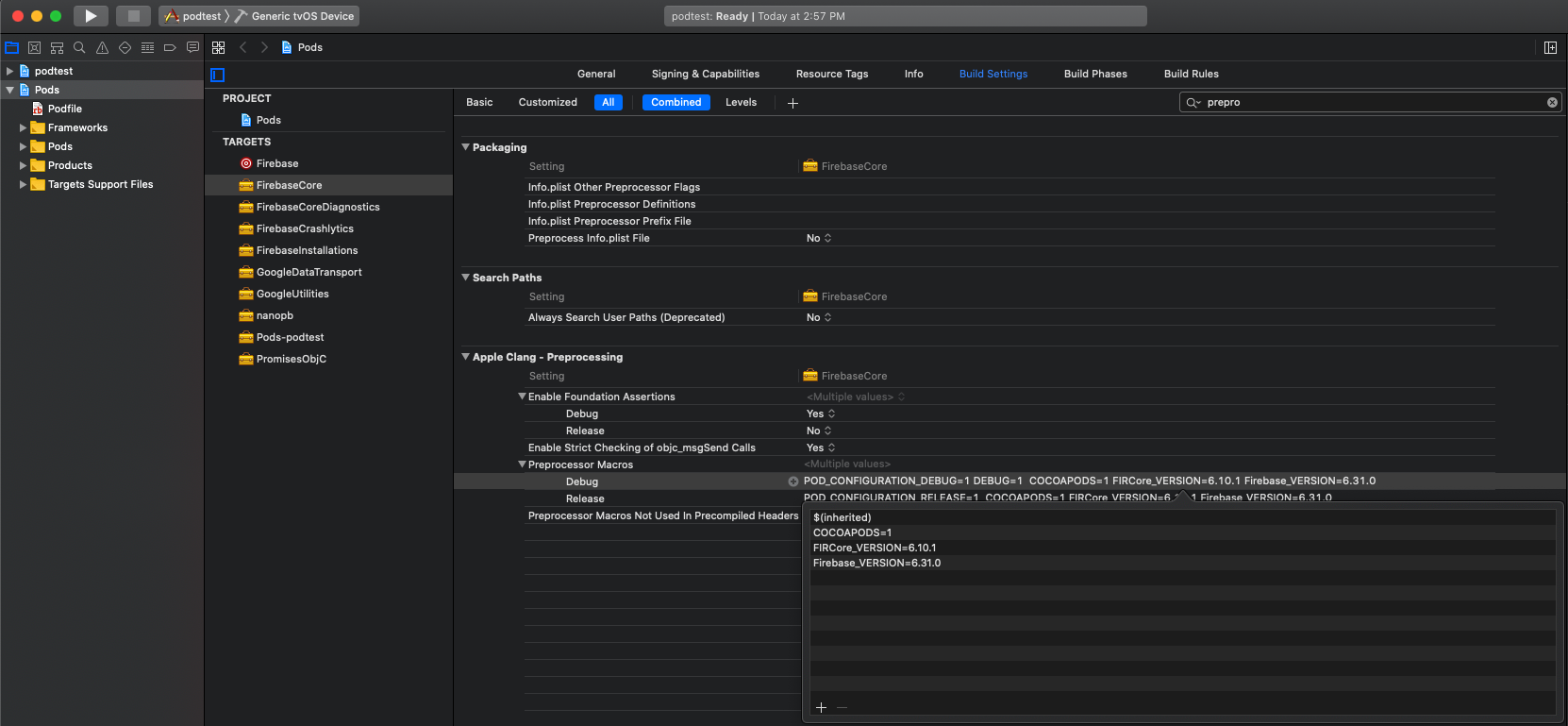Collapse the Packaging section
This screenshot has height=726, width=1568.
click(465, 147)
